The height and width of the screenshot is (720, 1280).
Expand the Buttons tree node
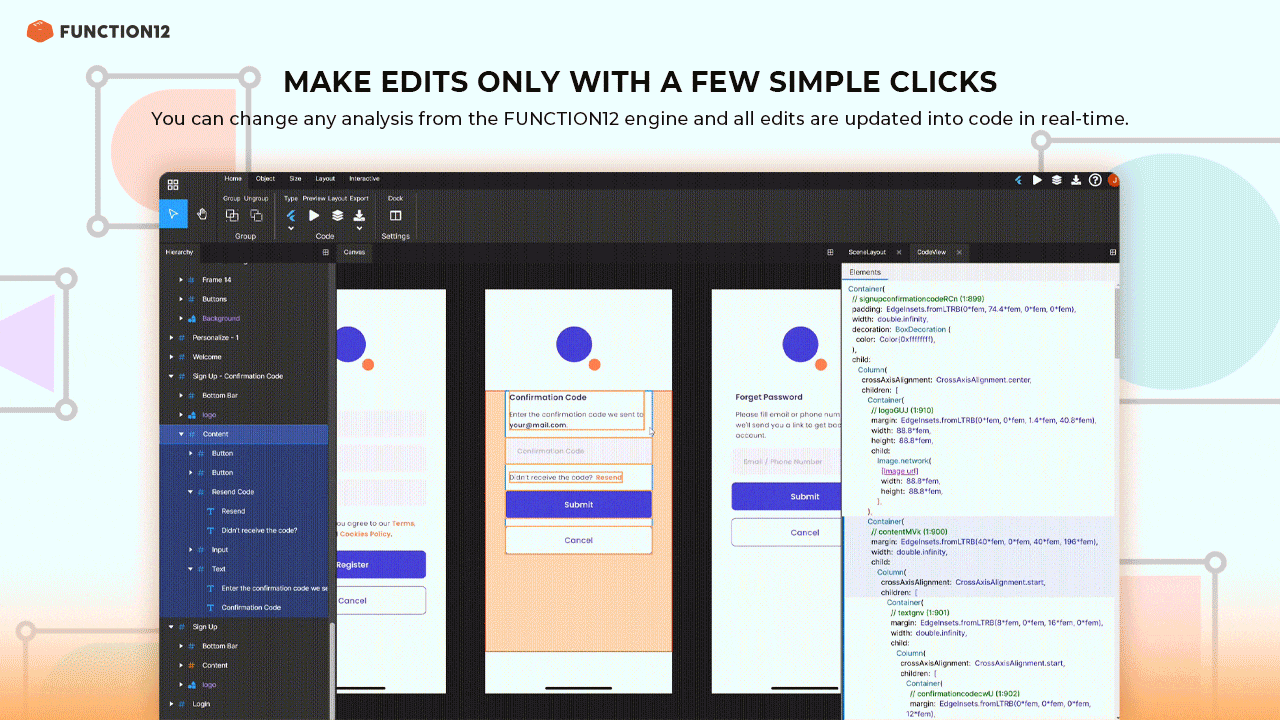(x=181, y=299)
